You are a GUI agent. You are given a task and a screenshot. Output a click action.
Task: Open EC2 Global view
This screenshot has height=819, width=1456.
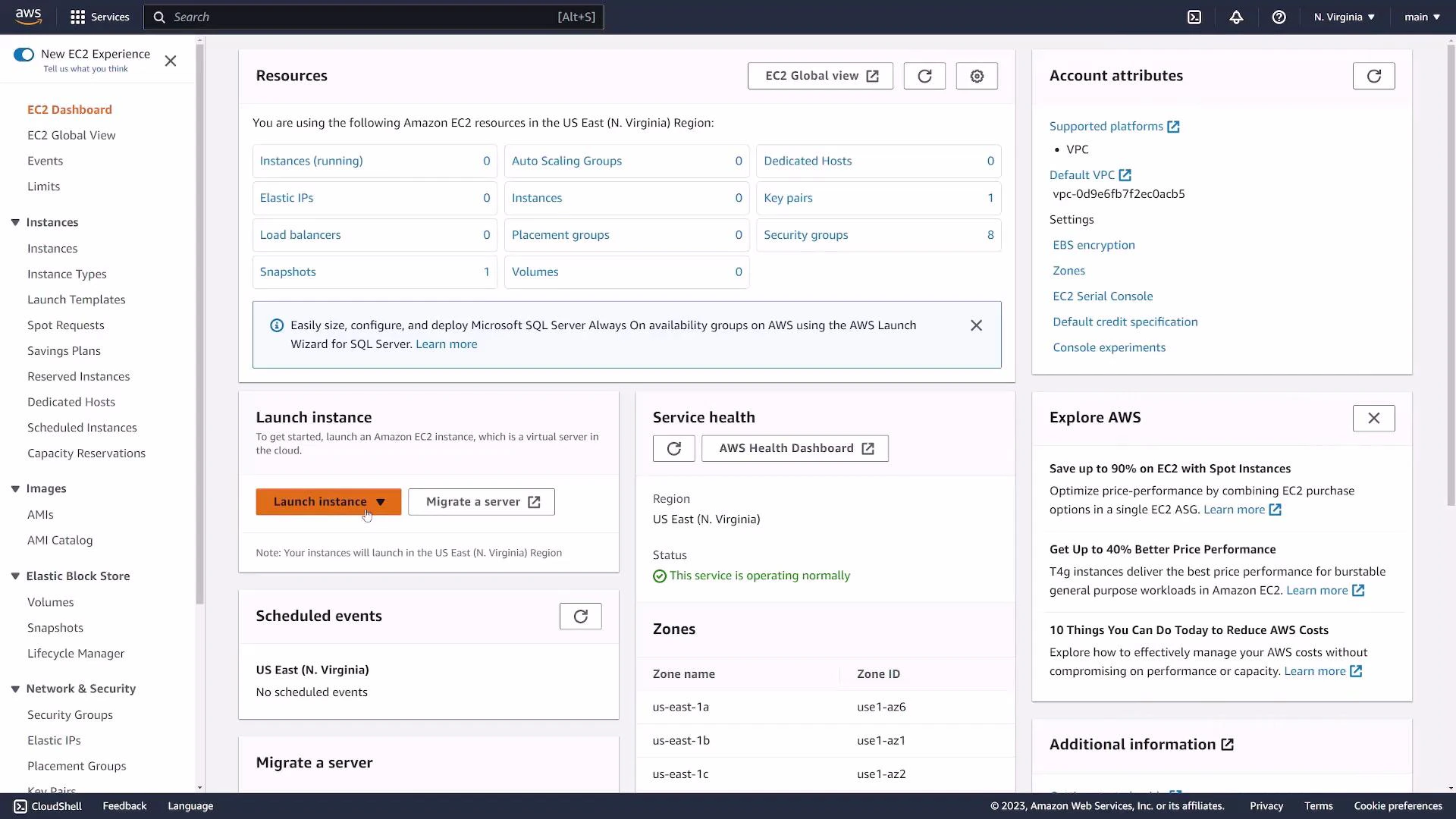point(820,76)
